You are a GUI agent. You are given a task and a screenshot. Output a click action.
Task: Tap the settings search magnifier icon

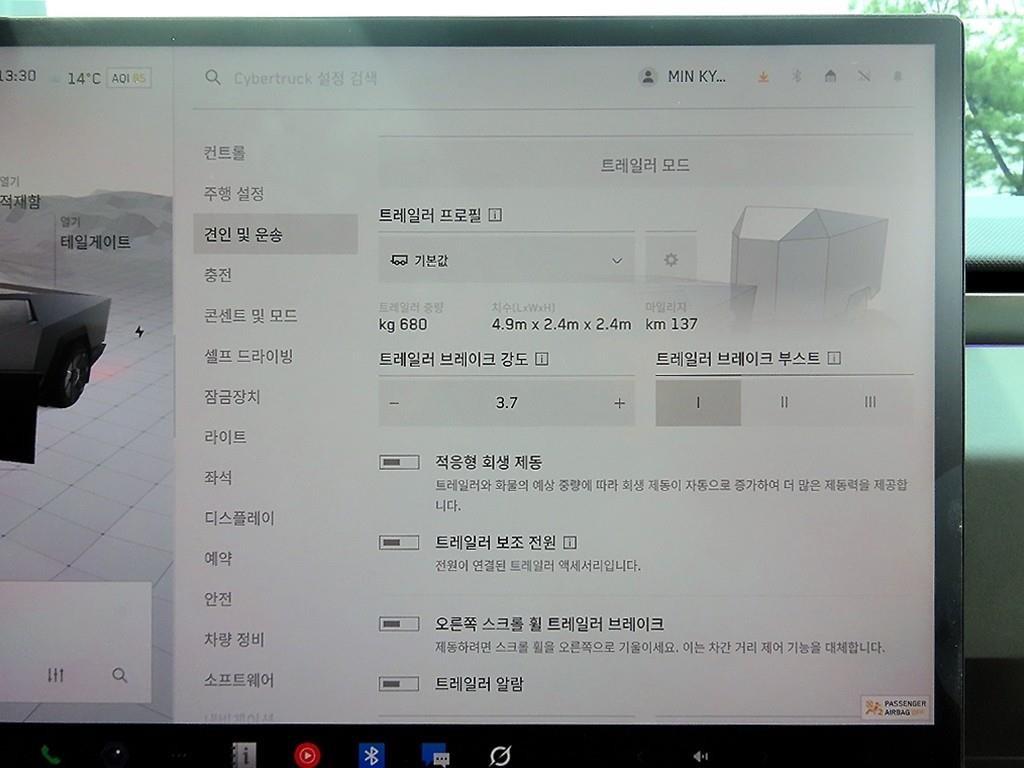click(x=212, y=78)
